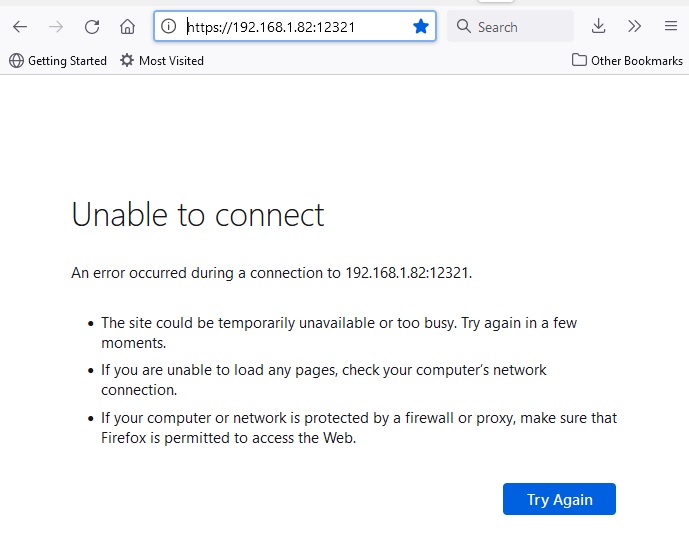
Task: Open the Getting Started bookmark
Action: coord(58,61)
